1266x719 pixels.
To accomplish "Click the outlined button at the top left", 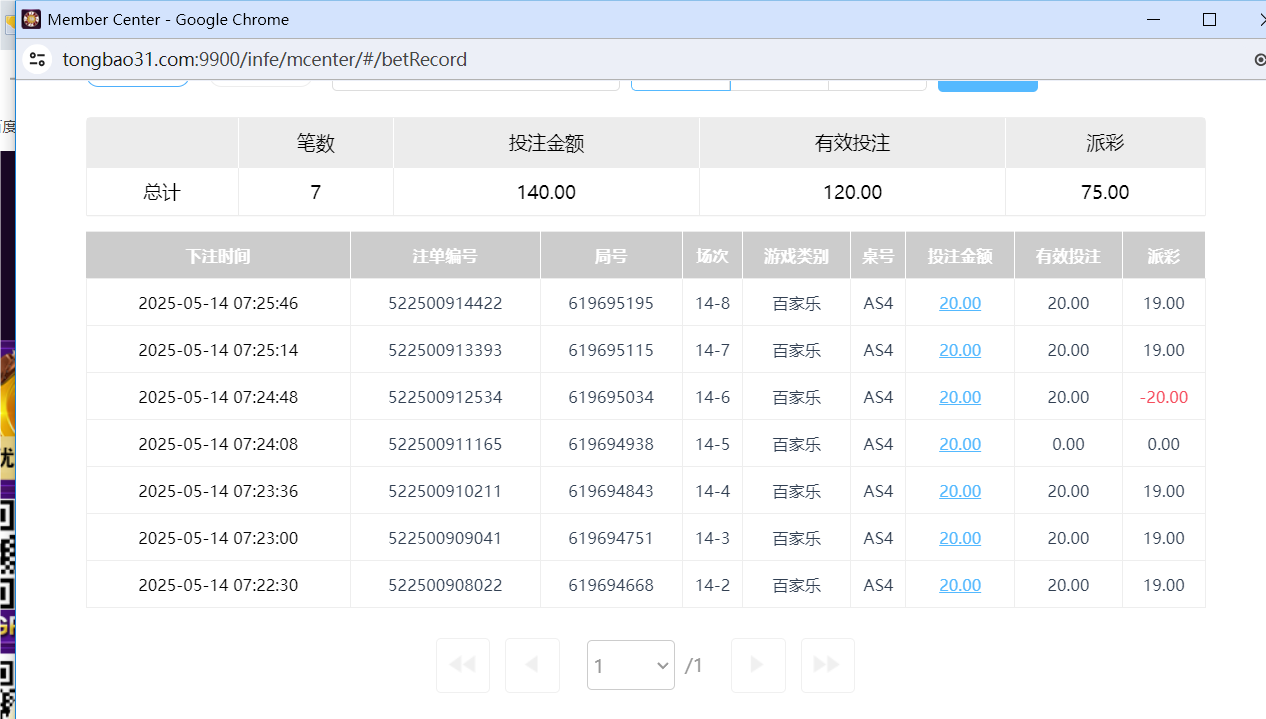I will [137, 87].
